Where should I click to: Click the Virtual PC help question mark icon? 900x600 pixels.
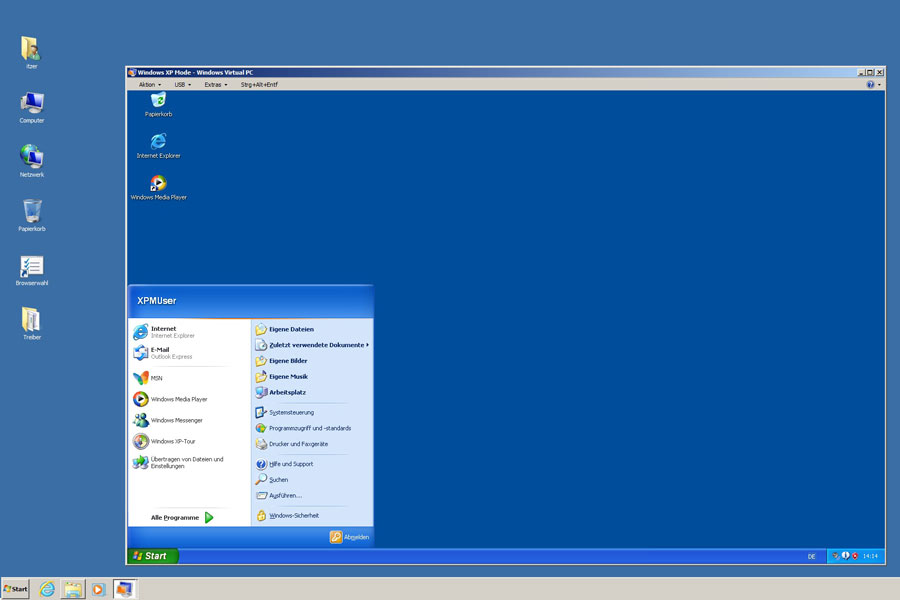[x=870, y=84]
